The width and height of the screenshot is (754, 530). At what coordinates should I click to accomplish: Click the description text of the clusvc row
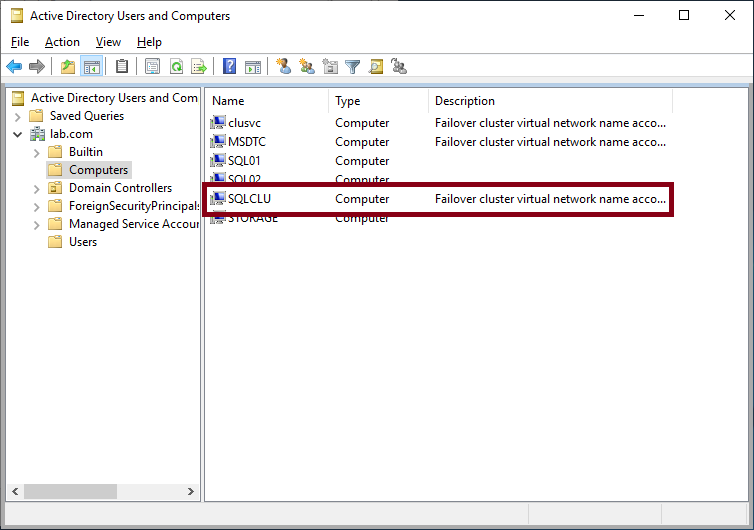[x=550, y=123]
